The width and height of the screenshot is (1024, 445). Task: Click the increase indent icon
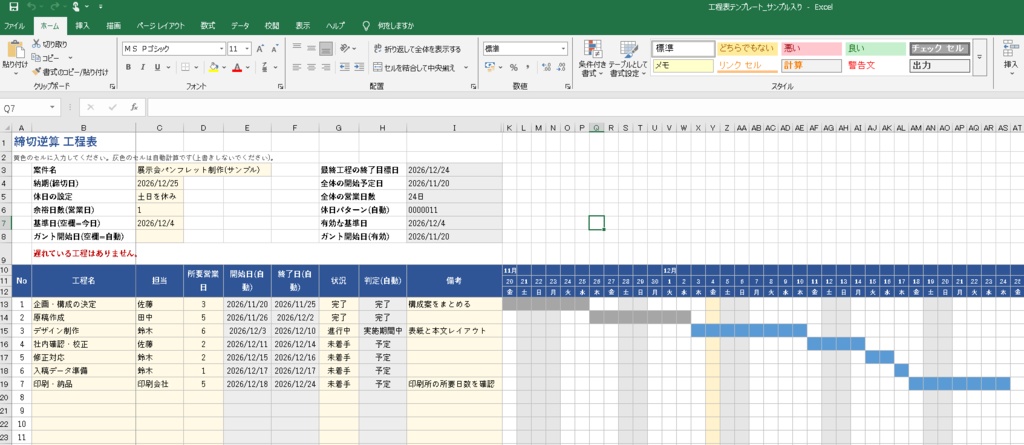[x=358, y=67]
